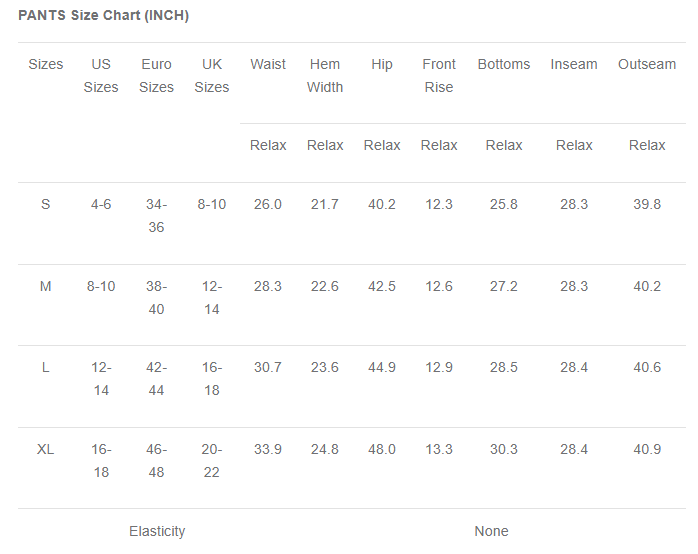This screenshot has height=554, width=698.
Task: Select the Bottoms column header
Action: pyautogui.click(x=504, y=64)
